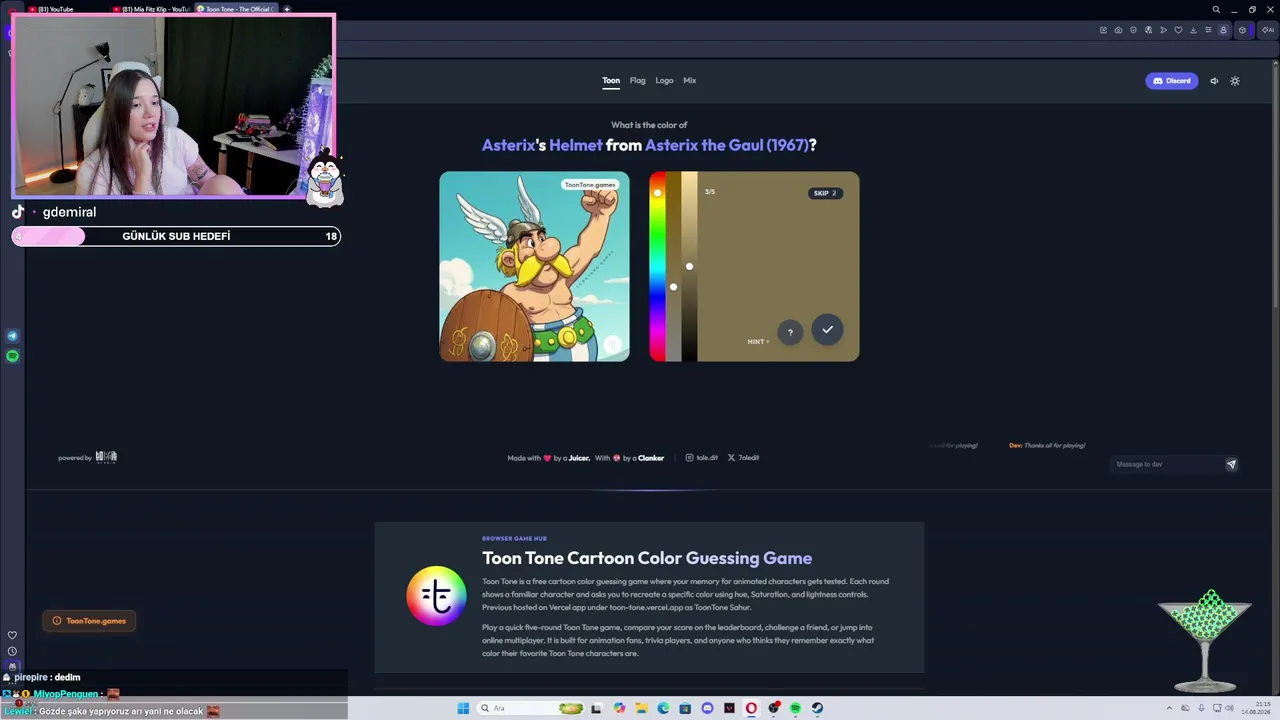Click the shield ad-blocker toolbar icon
Image resolution: width=1280 pixels, height=720 pixels.
pyautogui.click(x=1133, y=30)
